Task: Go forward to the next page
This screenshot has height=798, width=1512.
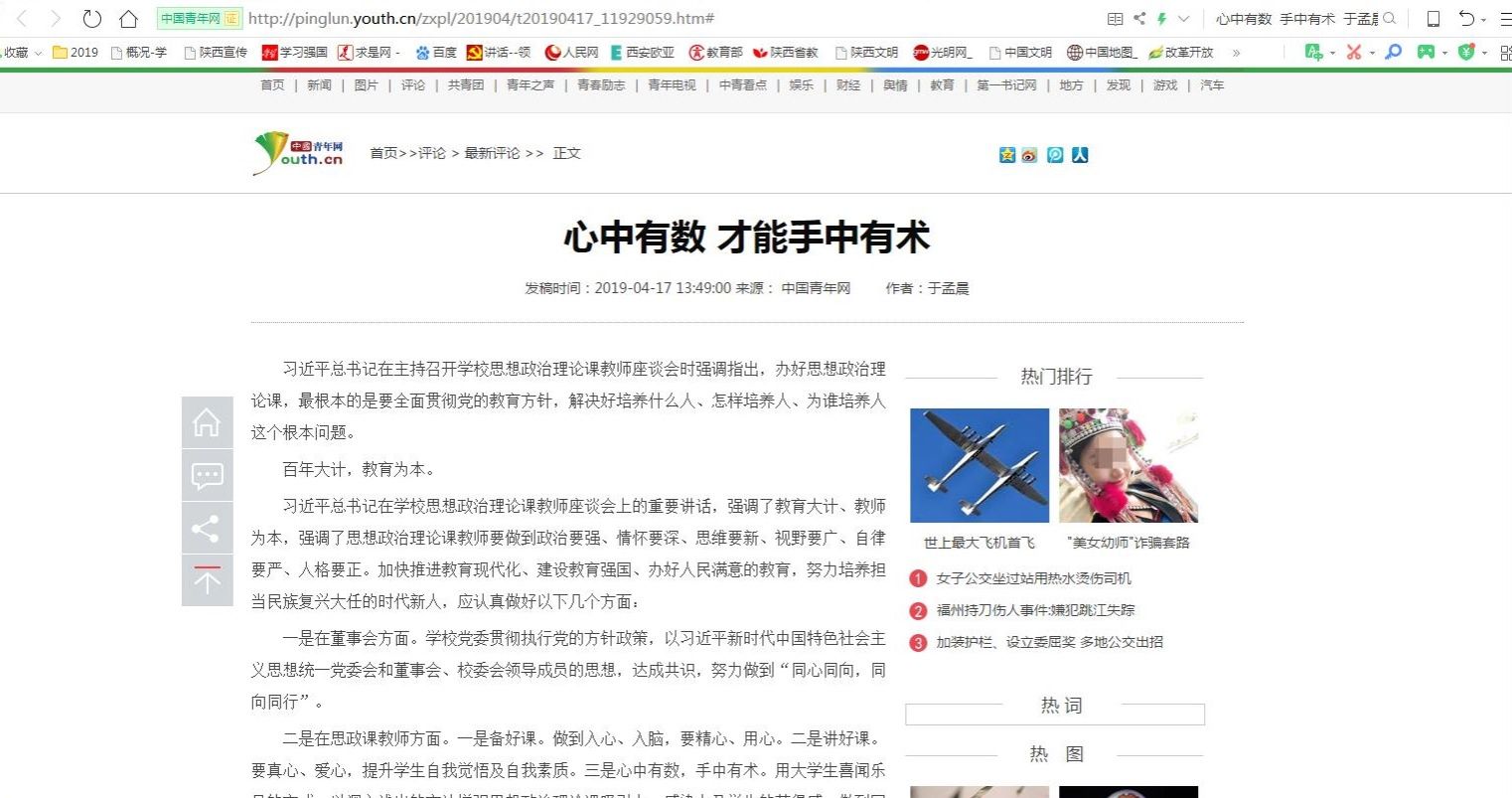Action: point(56,19)
